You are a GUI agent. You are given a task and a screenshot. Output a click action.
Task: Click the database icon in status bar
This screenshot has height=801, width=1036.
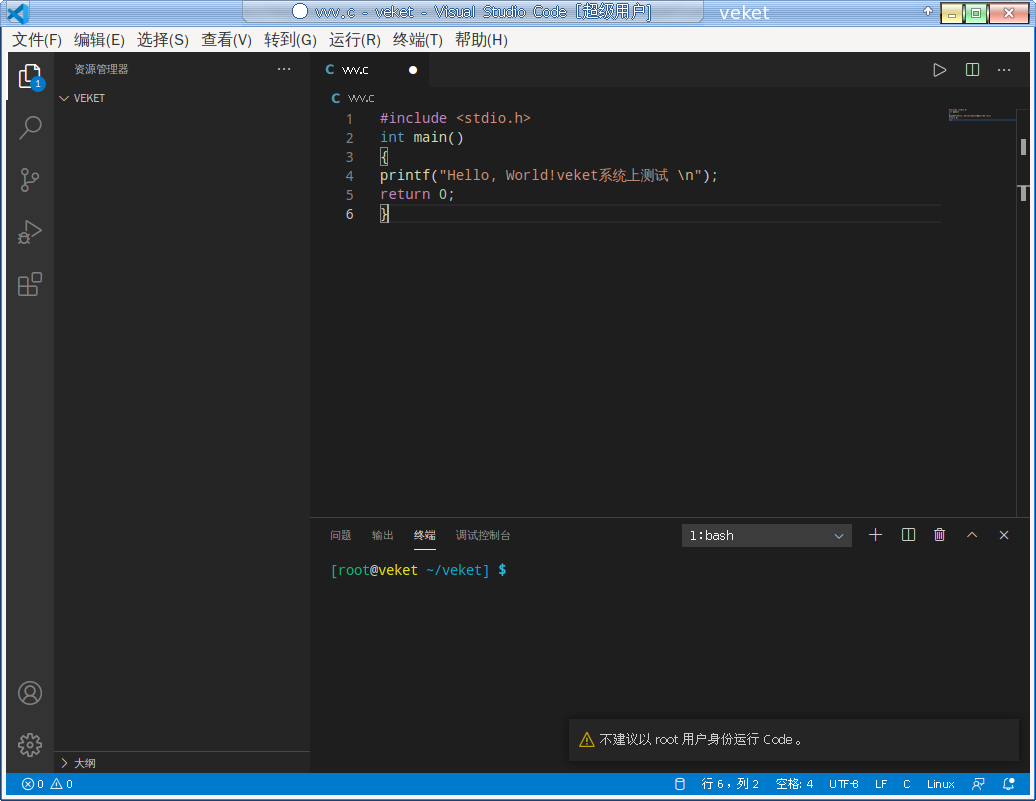[680, 784]
